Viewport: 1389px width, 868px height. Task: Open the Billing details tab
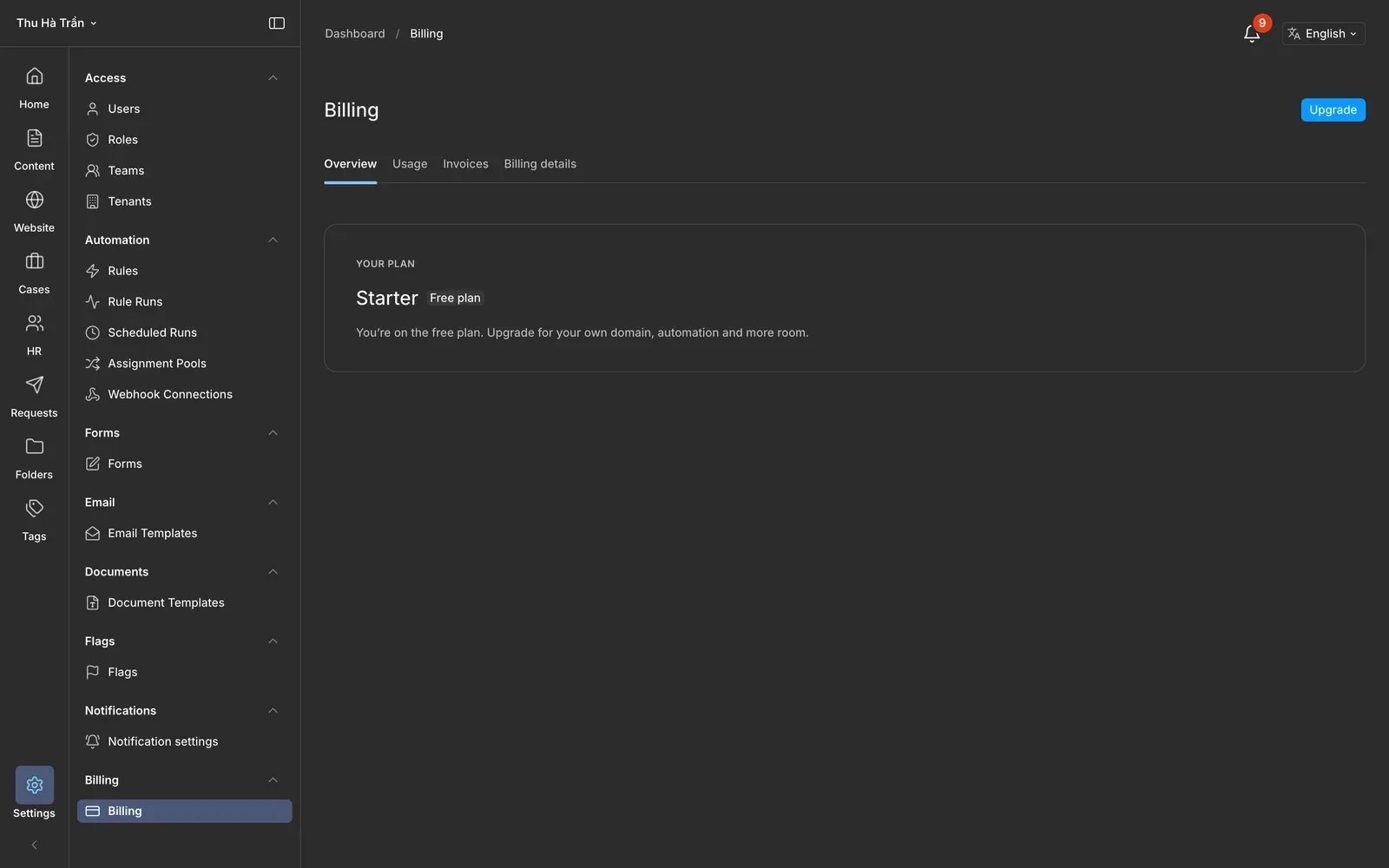540,164
